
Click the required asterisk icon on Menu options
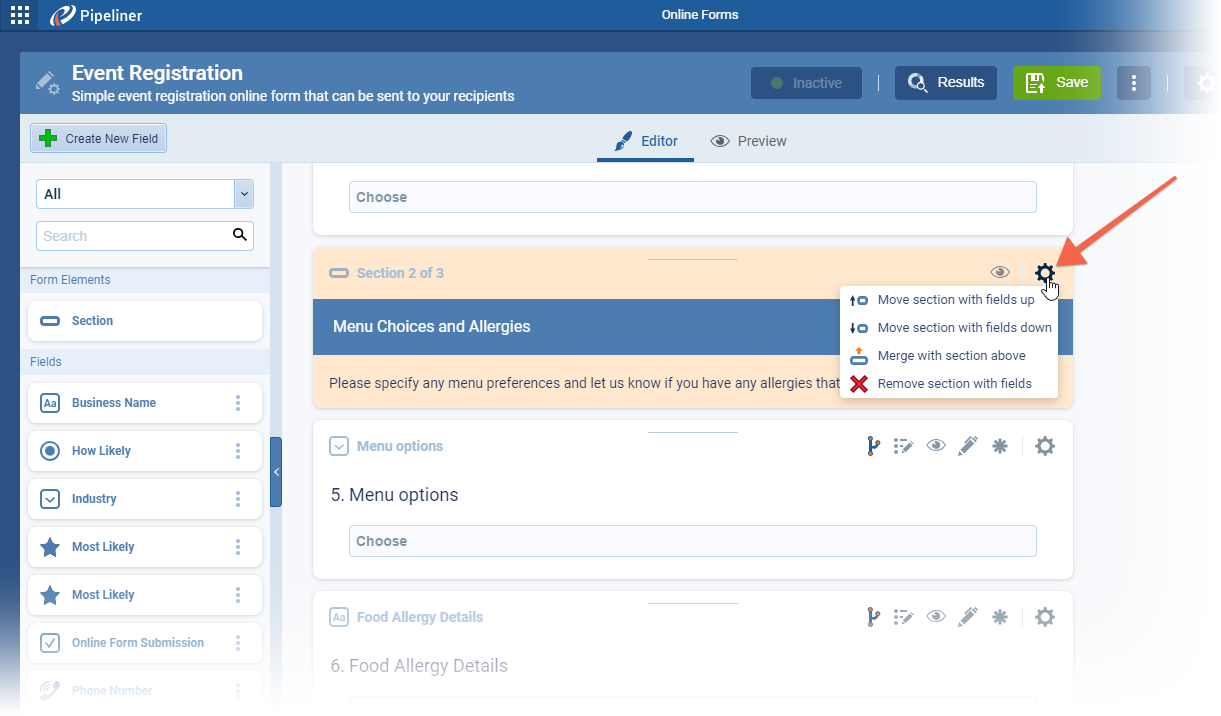(x=999, y=447)
